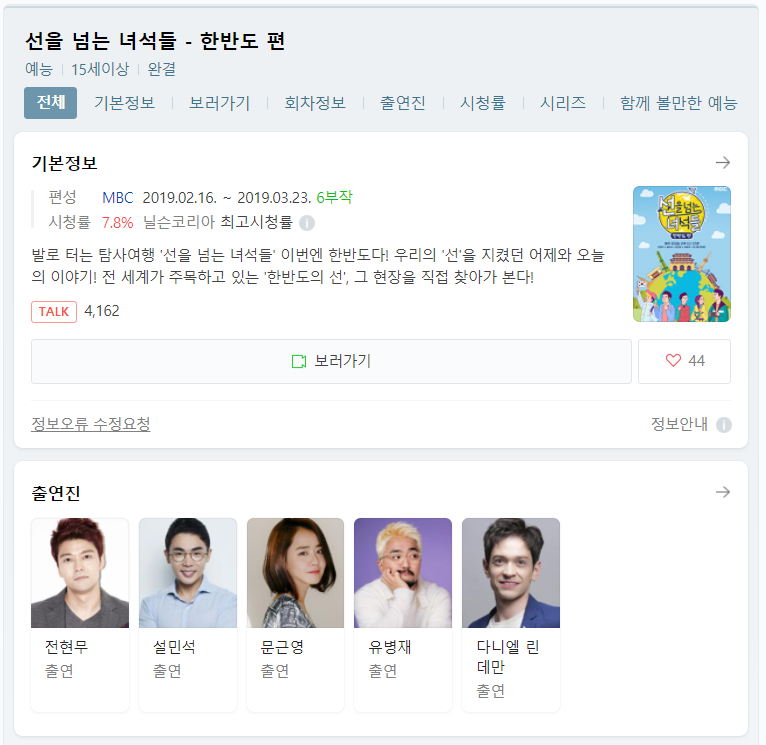766x745 pixels.
Task: Switch to the 회차정보 tab
Action: (x=315, y=103)
